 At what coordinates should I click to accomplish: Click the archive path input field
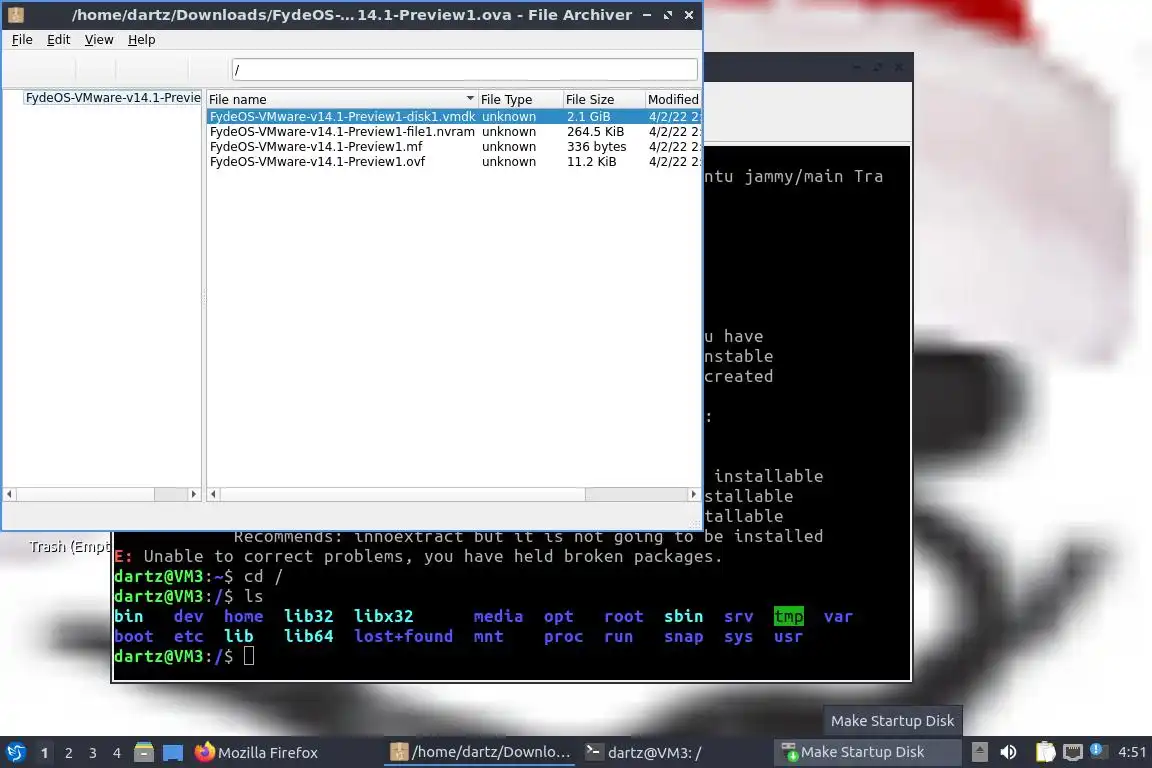(464, 69)
